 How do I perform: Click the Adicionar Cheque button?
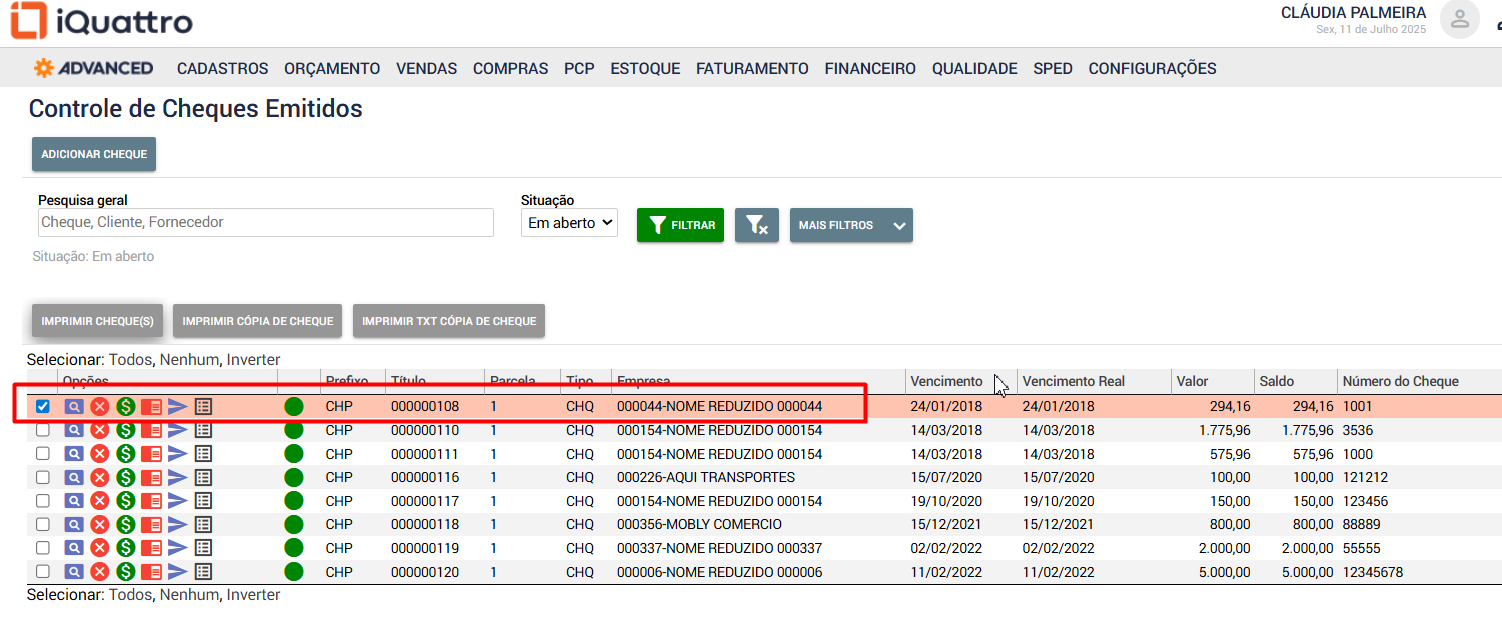(94, 155)
